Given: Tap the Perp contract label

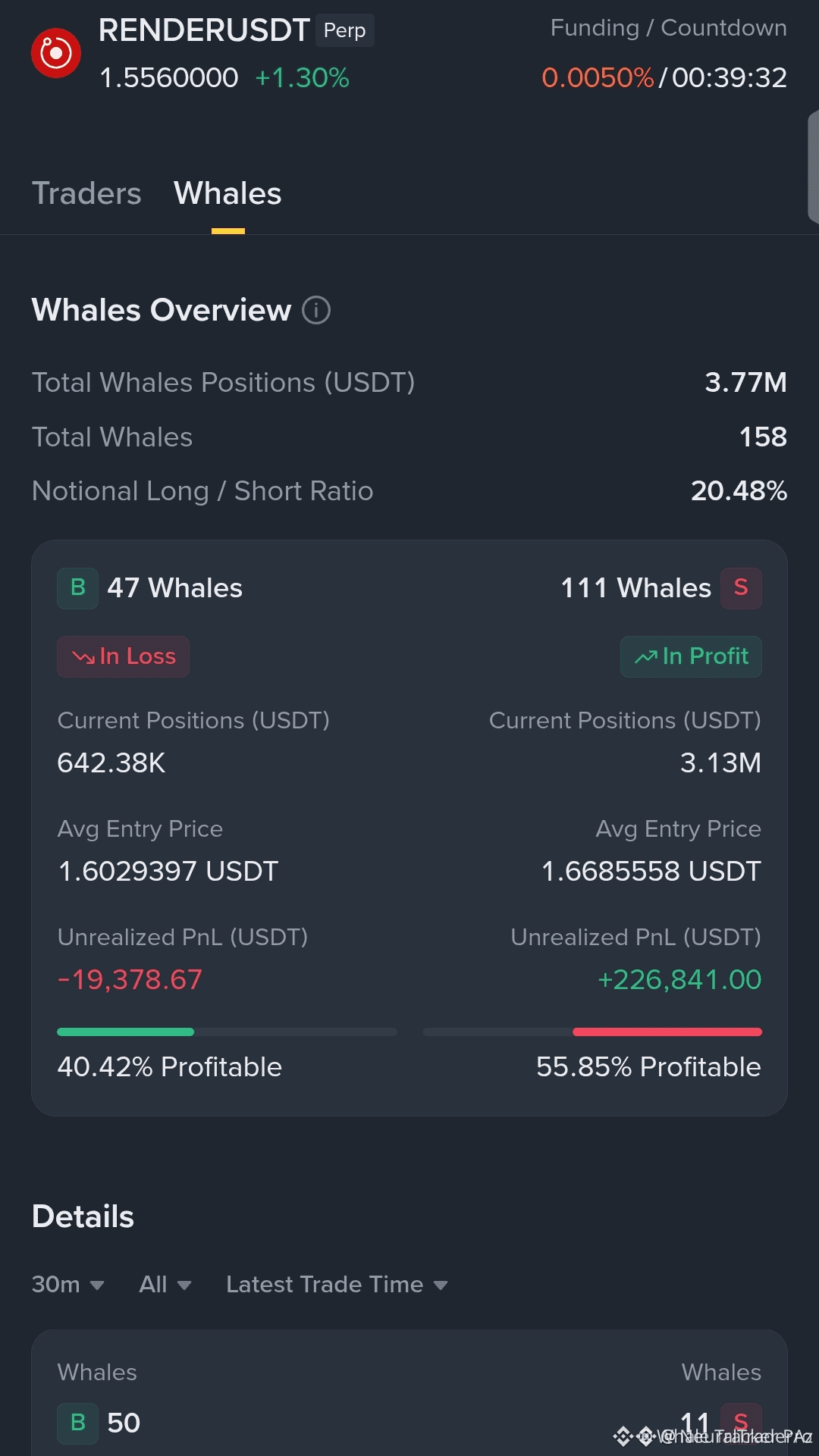Looking at the screenshot, I should [x=345, y=30].
